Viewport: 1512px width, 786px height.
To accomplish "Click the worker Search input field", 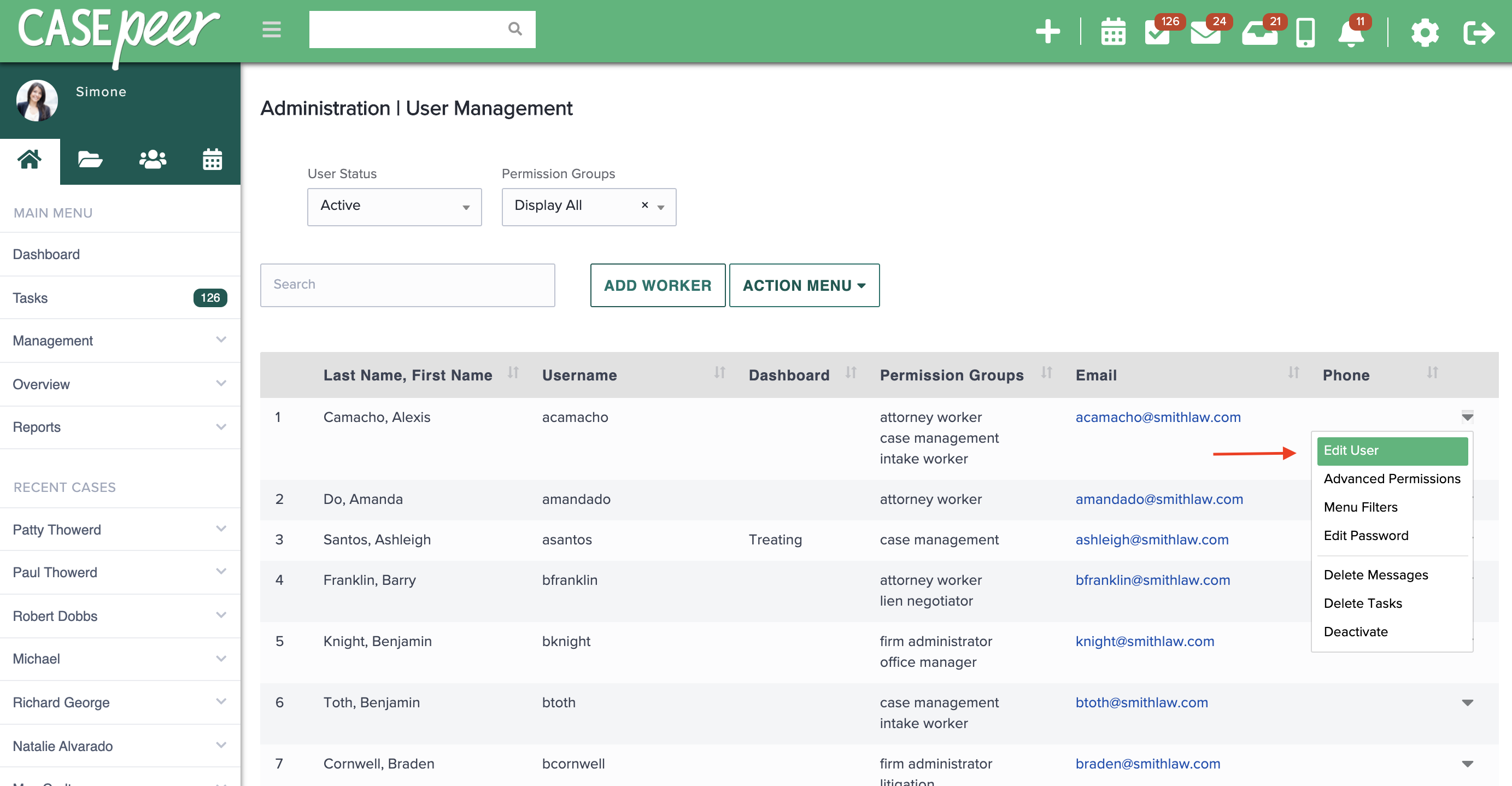I will (407, 285).
